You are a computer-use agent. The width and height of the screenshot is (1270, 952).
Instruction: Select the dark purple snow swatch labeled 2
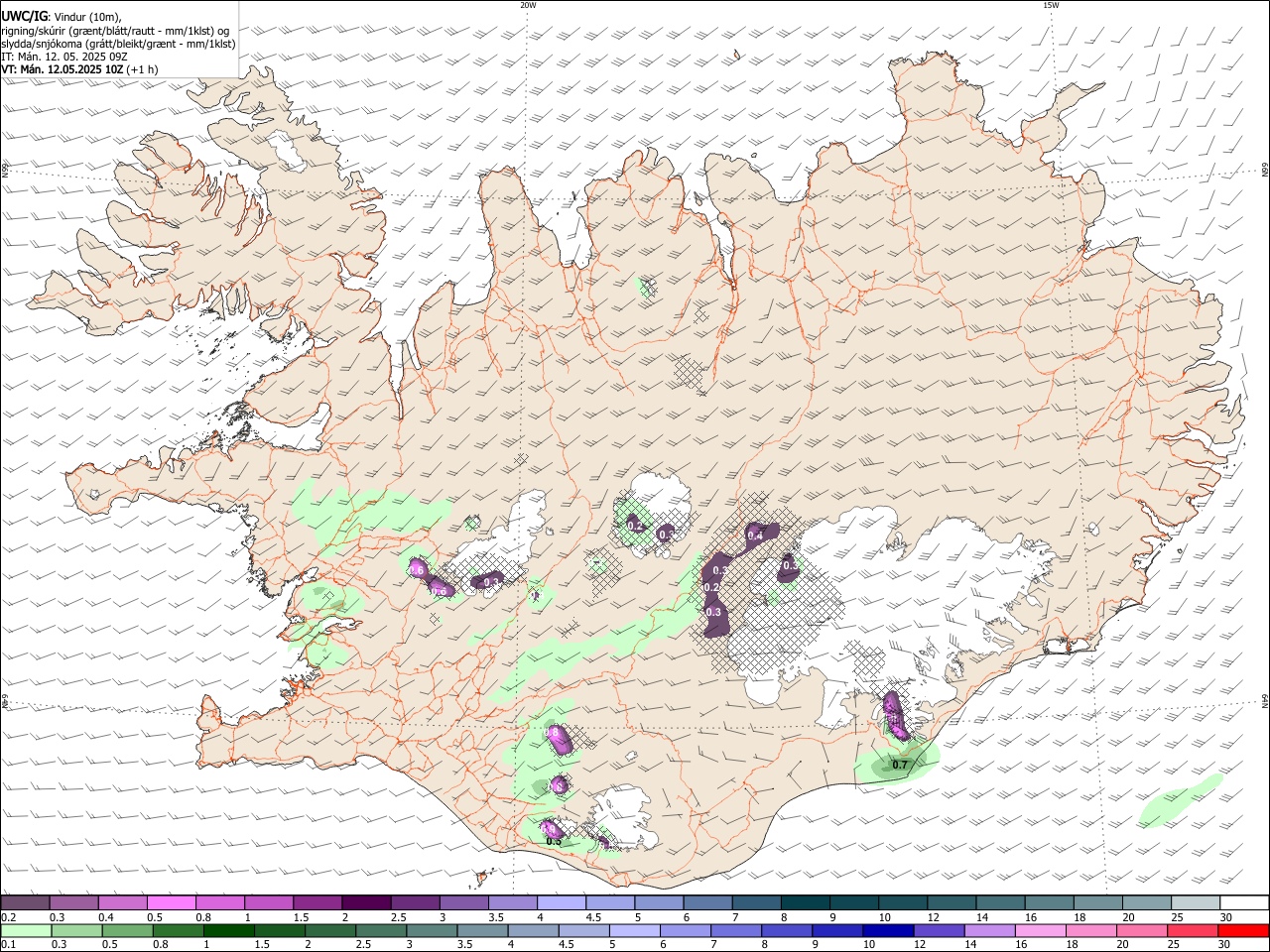[x=366, y=903]
